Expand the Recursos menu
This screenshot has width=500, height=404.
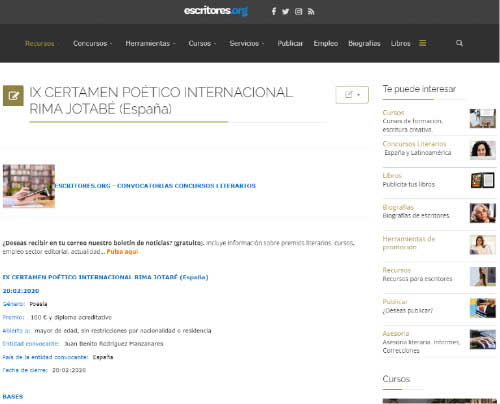[x=42, y=44]
